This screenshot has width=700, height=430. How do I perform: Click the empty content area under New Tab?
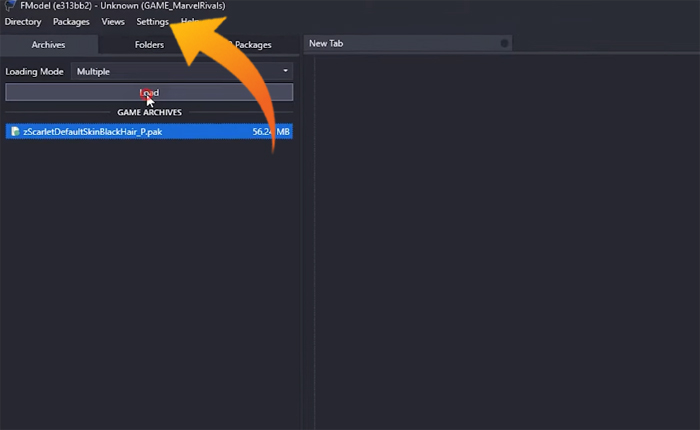click(x=500, y=240)
